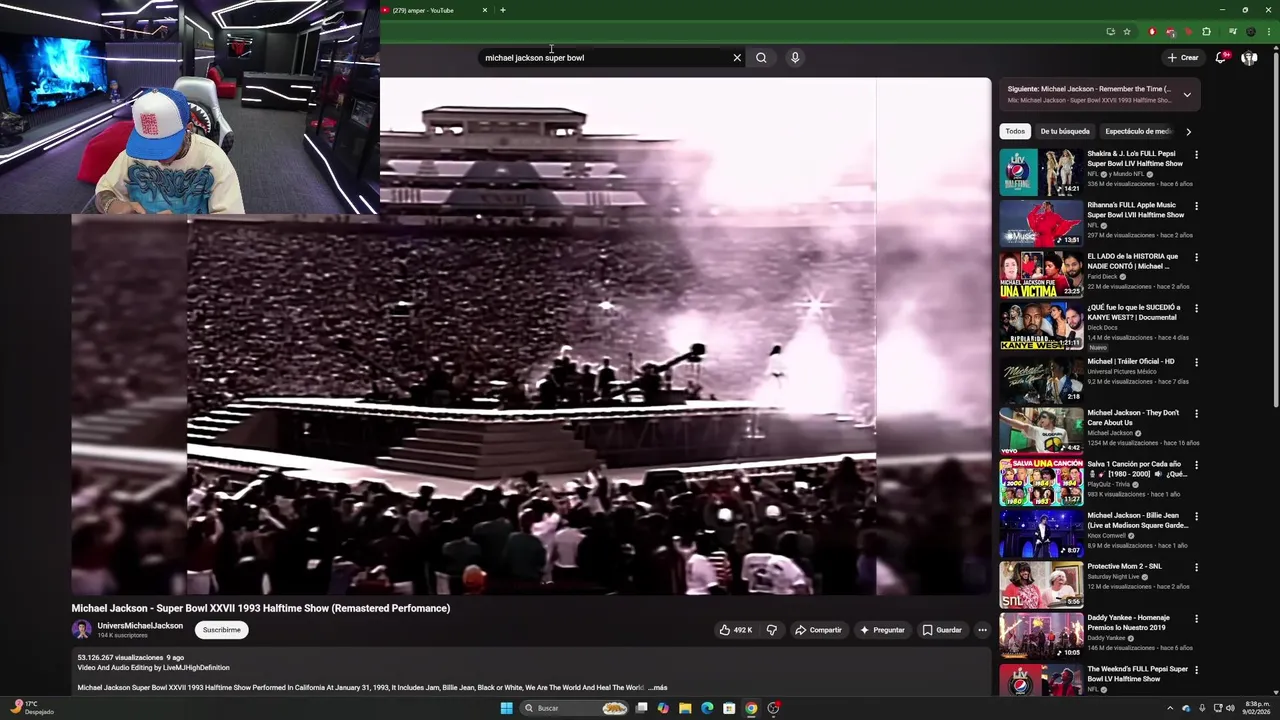This screenshot has width=1280, height=720.
Task: Clear the YouTube search box text
Action: (x=737, y=58)
